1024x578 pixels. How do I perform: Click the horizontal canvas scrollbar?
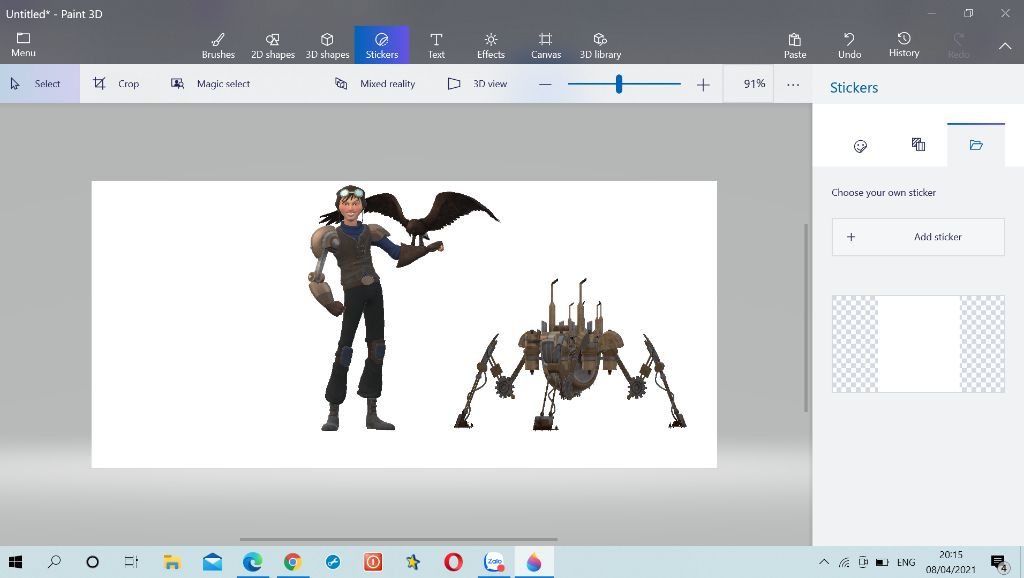point(398,539)
